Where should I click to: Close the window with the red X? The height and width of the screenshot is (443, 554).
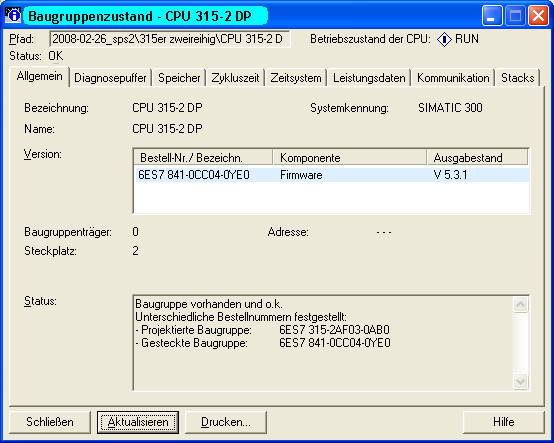(538, 16)
